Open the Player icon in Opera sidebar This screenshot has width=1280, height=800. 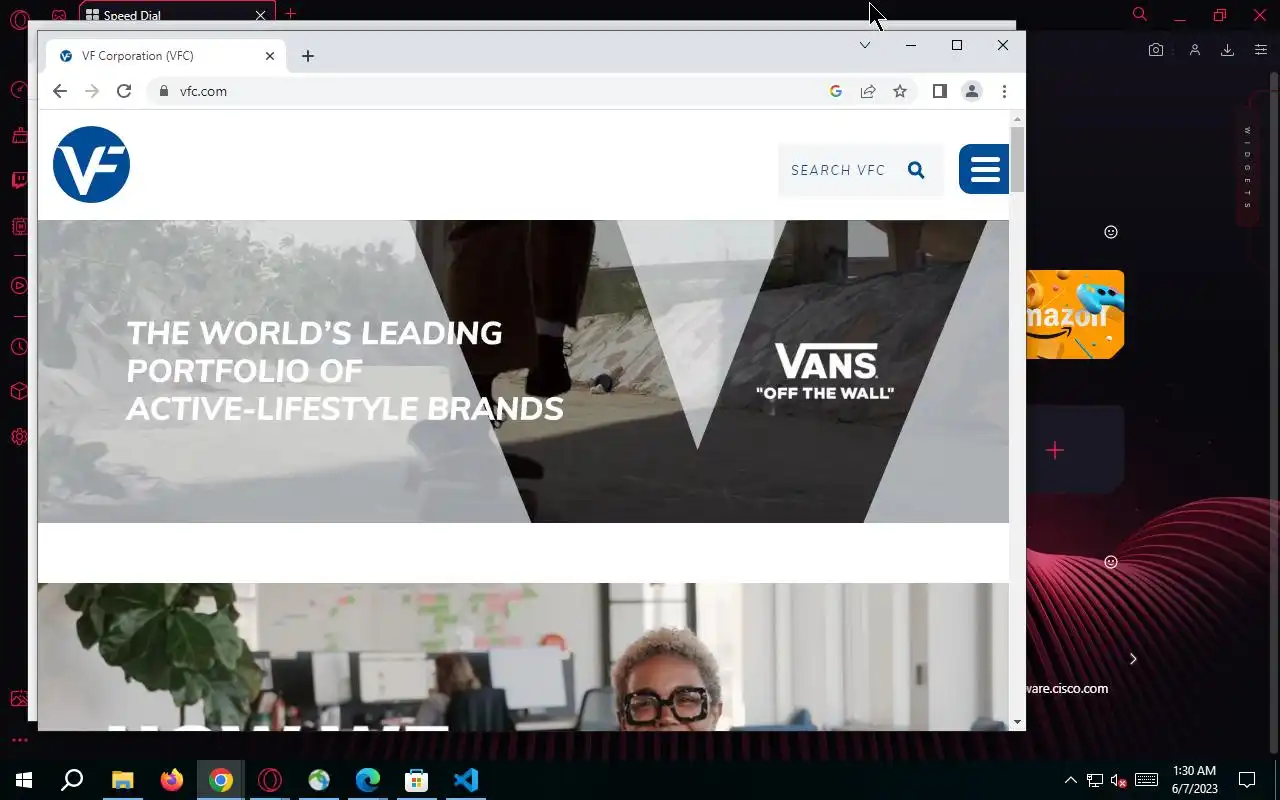[19, 286]
